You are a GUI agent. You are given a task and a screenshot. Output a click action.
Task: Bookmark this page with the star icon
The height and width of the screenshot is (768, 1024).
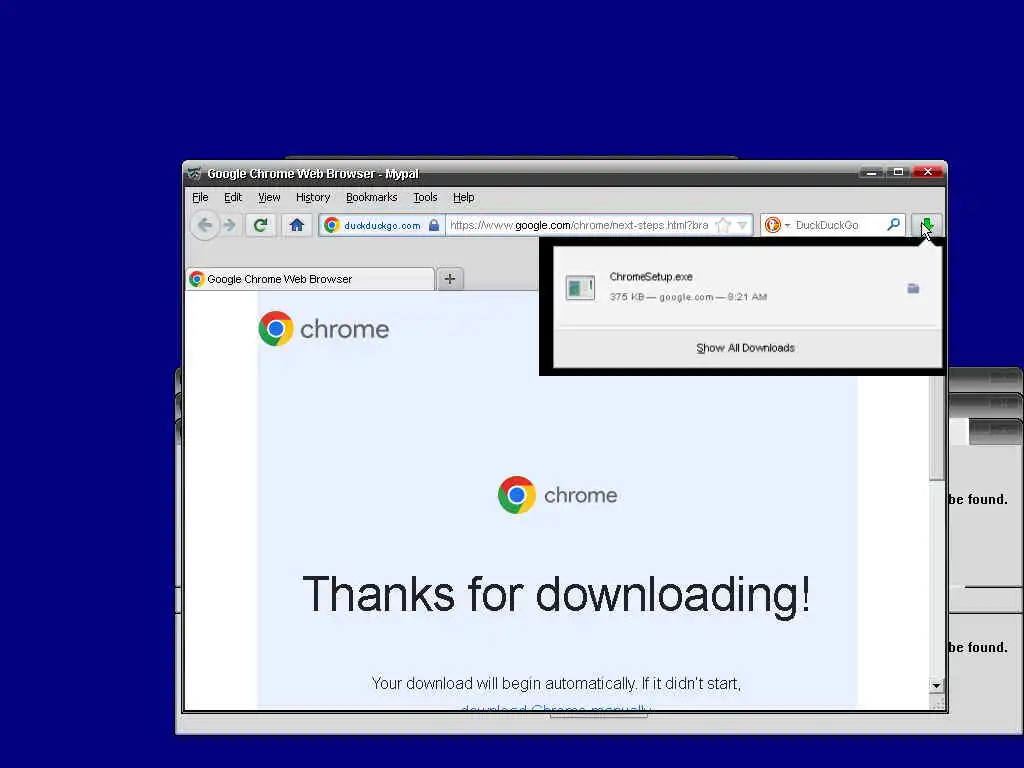point(723,225)
